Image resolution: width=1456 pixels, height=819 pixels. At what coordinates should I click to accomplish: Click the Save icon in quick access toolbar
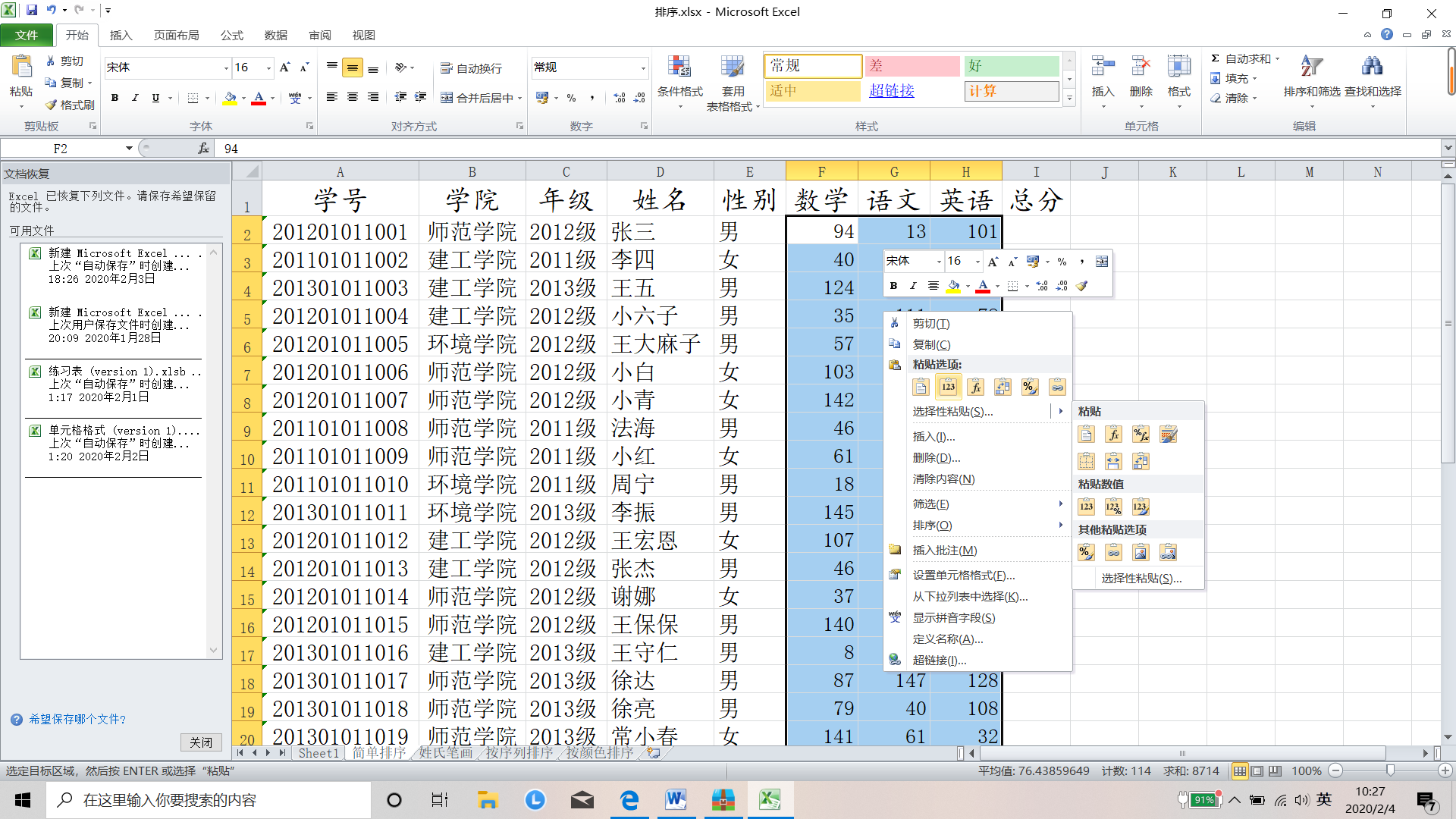click(32, 11)
